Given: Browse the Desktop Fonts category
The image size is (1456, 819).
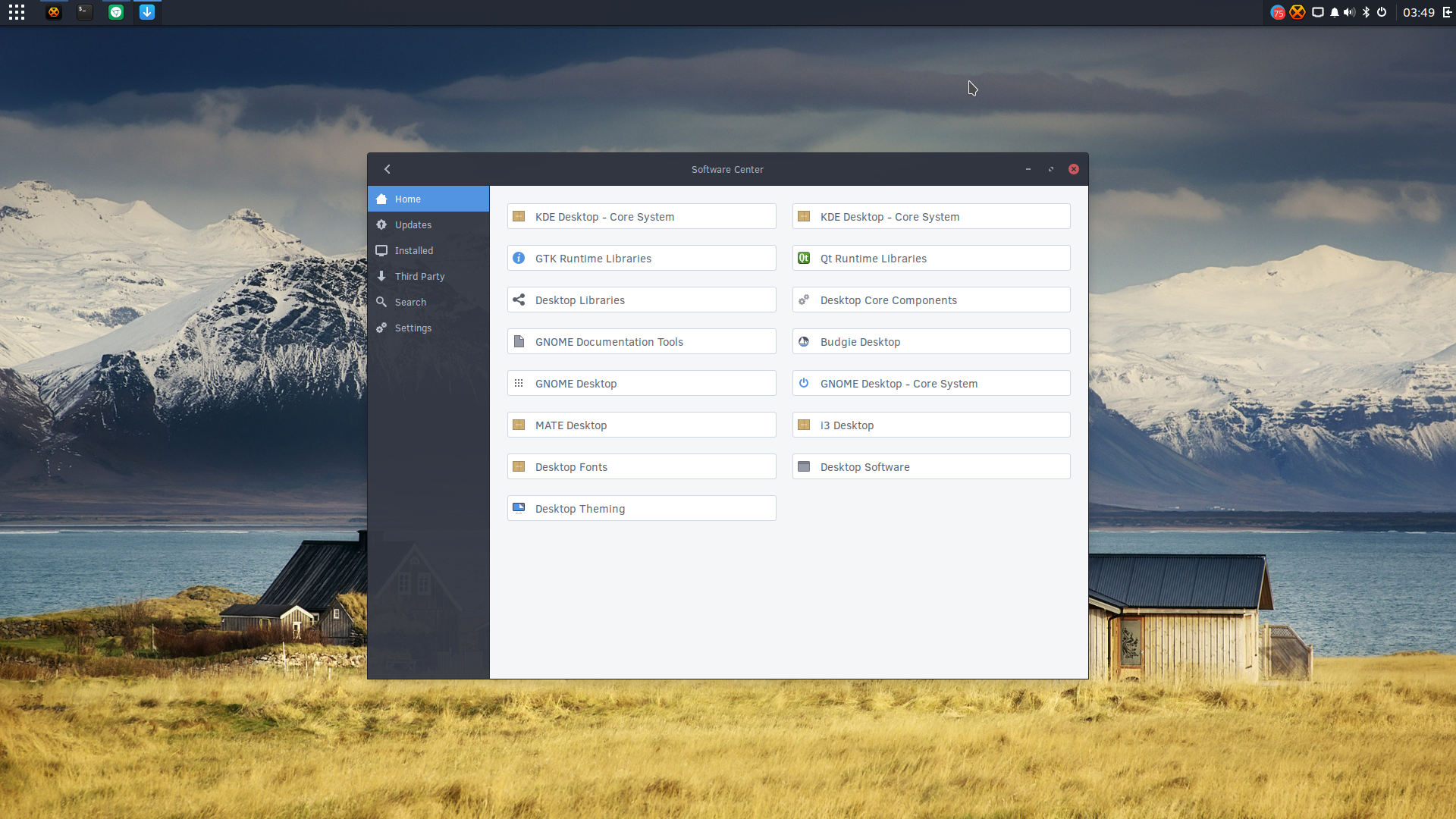Looking at the screenshot, I should point(642,466).
